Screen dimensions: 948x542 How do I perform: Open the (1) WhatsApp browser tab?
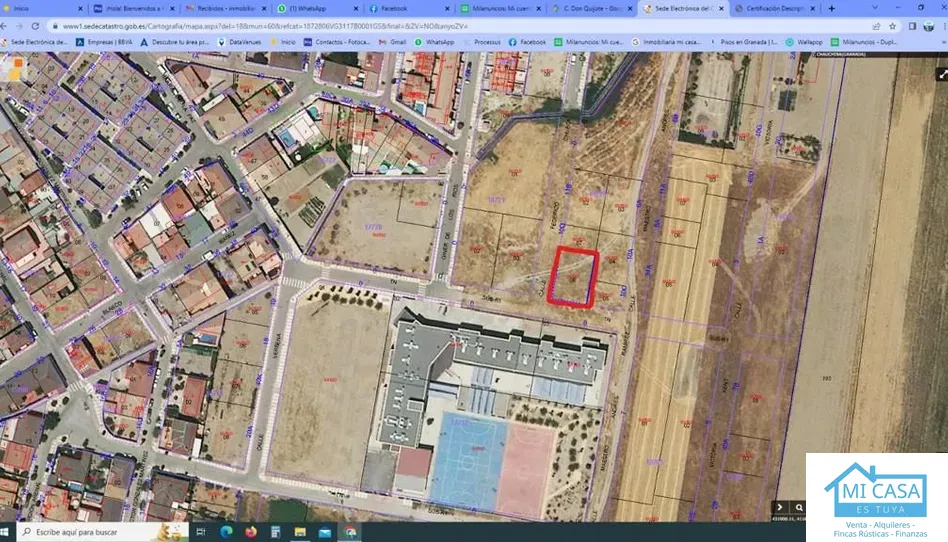(316, 8)
